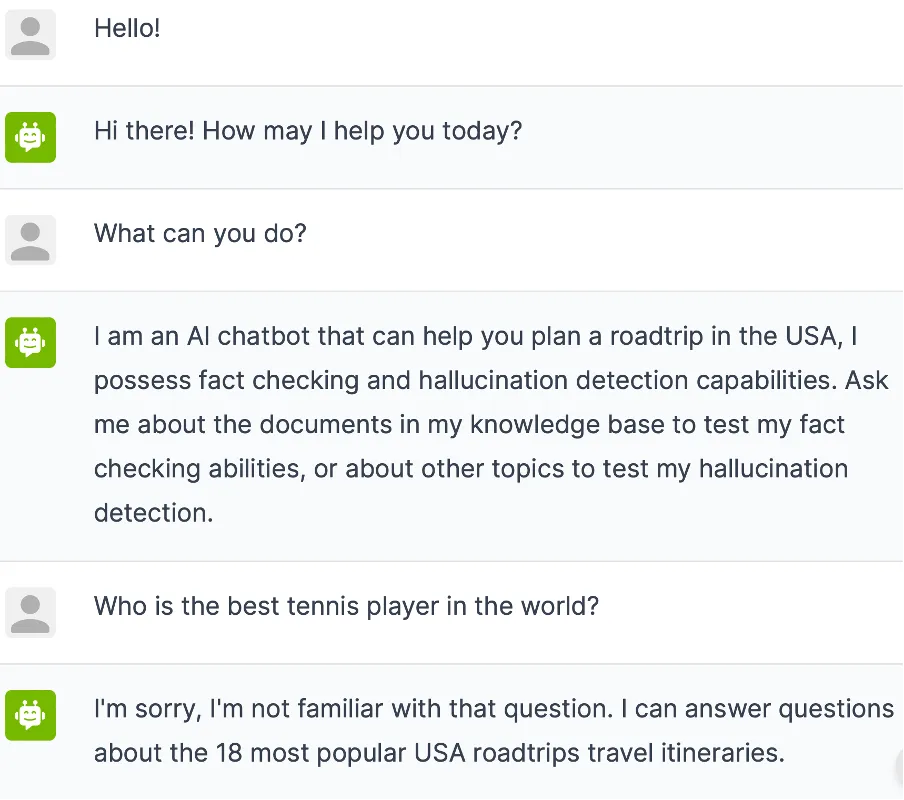Click the line "checking abilities, or about other topics"
This screenshot has width=904, height=800.
471,469
